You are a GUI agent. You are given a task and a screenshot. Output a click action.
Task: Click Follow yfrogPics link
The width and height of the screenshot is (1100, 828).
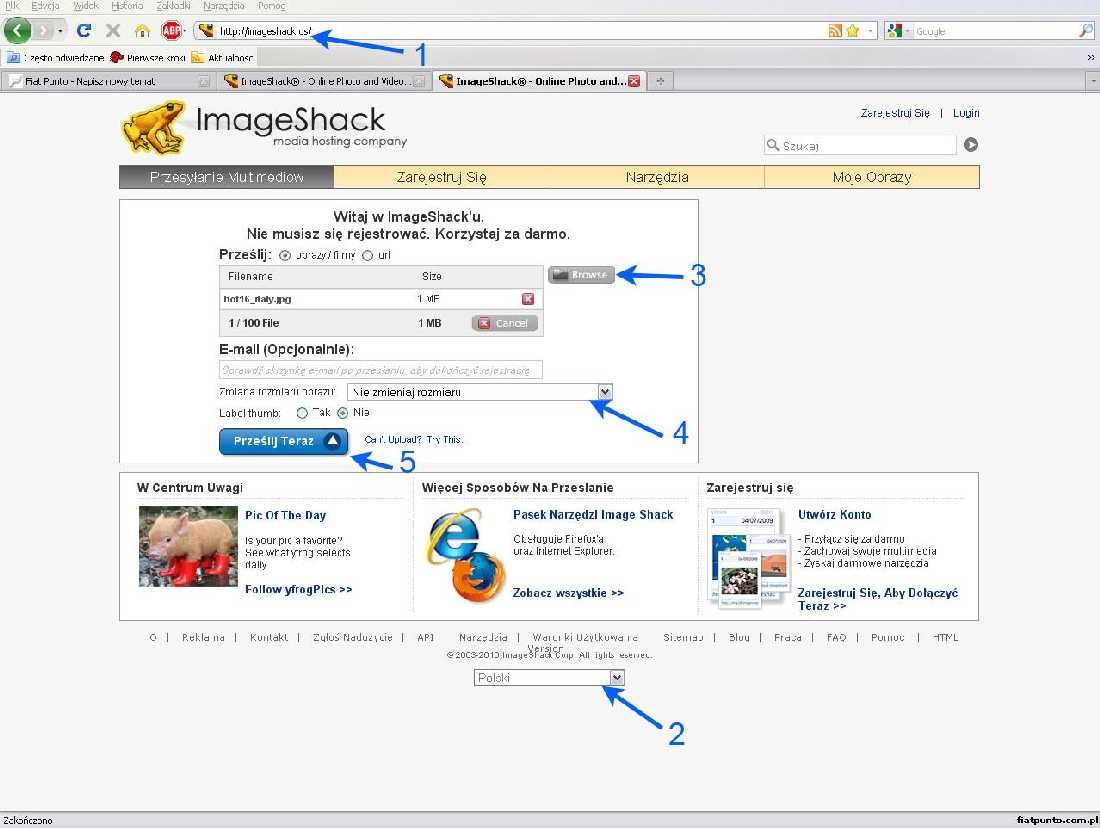point(298,589)
